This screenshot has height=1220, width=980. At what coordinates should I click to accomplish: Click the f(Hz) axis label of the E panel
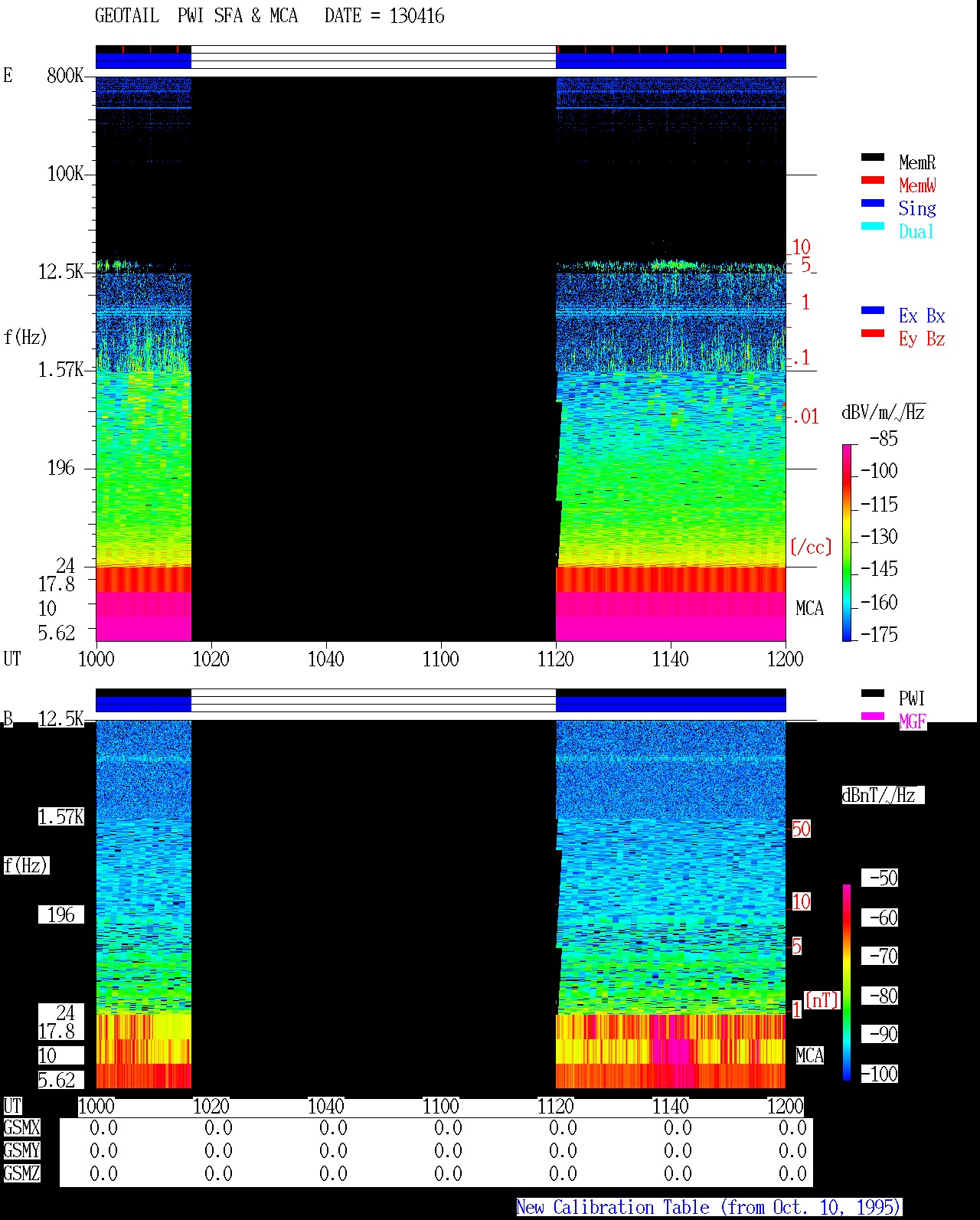[x=25, y=337]
